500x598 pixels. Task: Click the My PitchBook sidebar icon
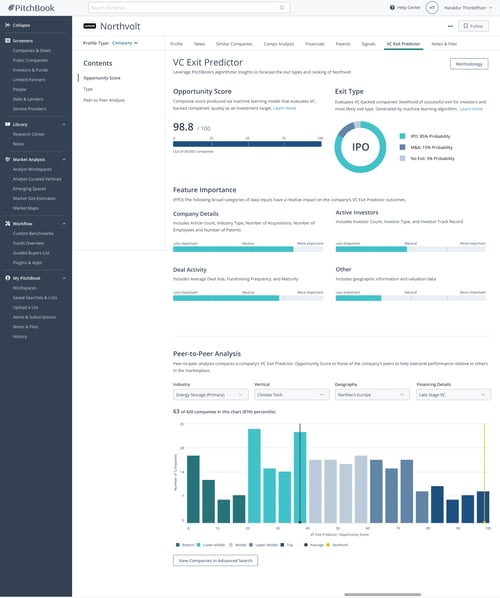pos(7,278)
